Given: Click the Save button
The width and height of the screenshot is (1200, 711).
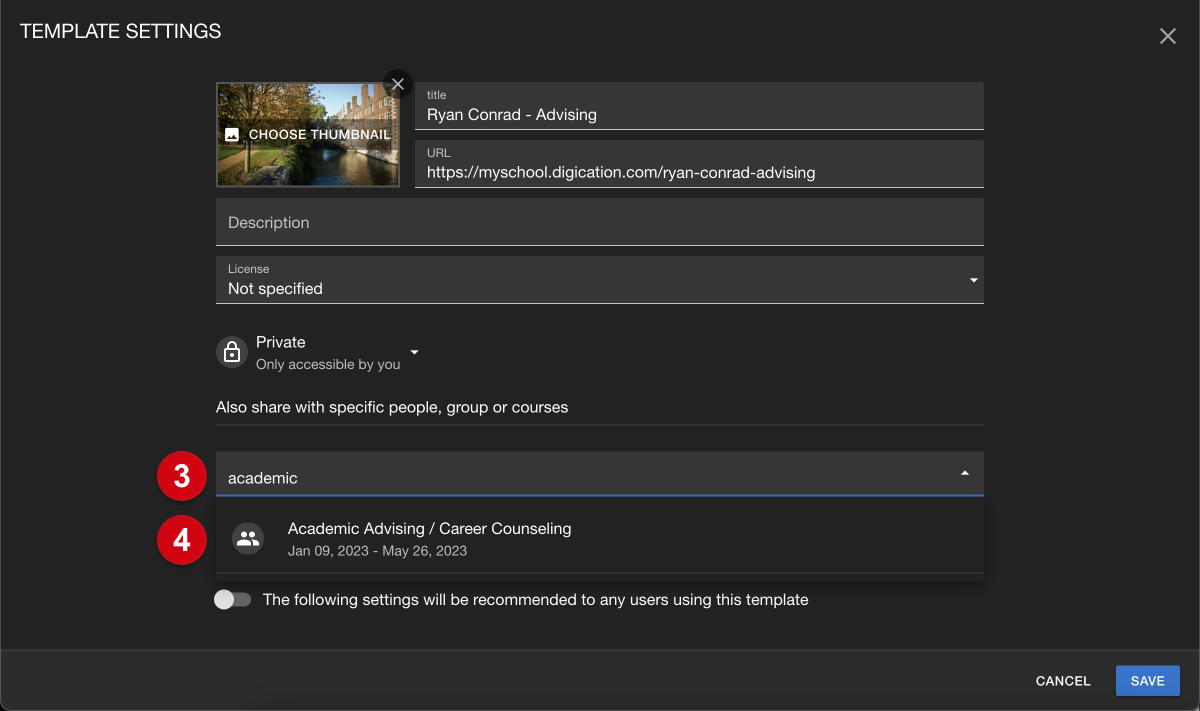Looking at the screenshot, I should tap(1148, 681).
